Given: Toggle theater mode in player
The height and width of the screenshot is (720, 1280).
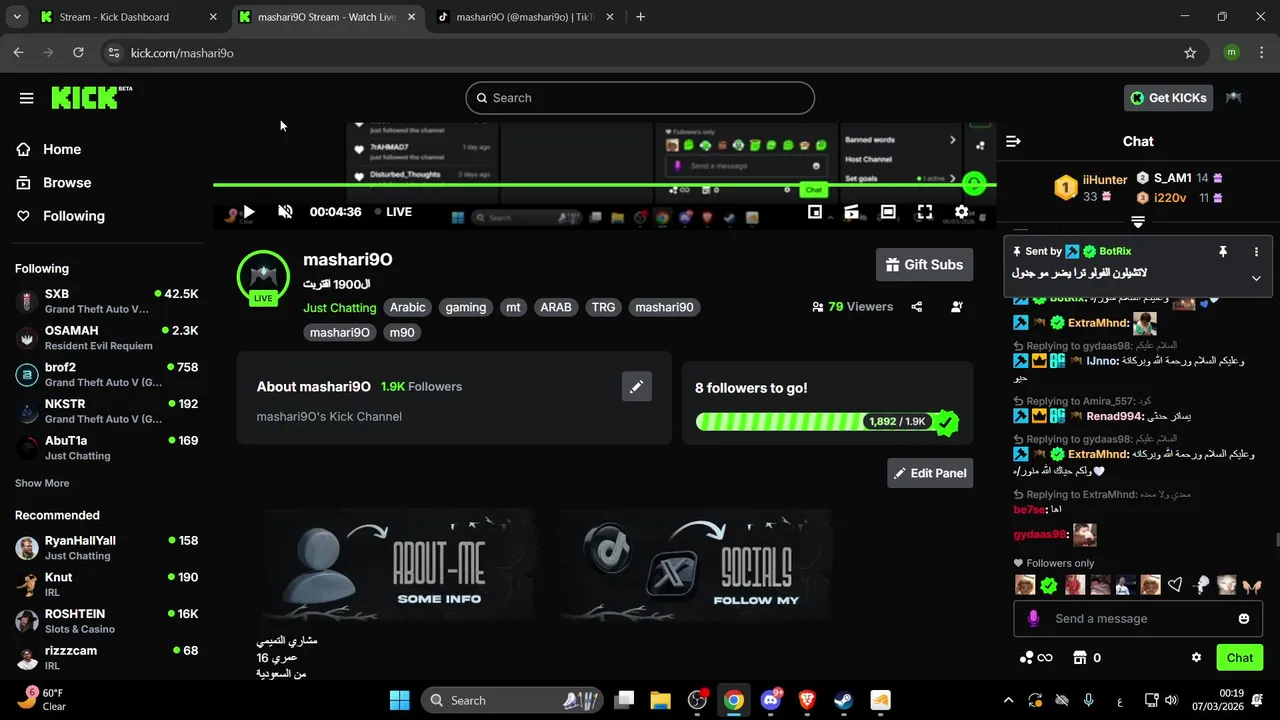Looking at the screenshot, I should [888, 212].
